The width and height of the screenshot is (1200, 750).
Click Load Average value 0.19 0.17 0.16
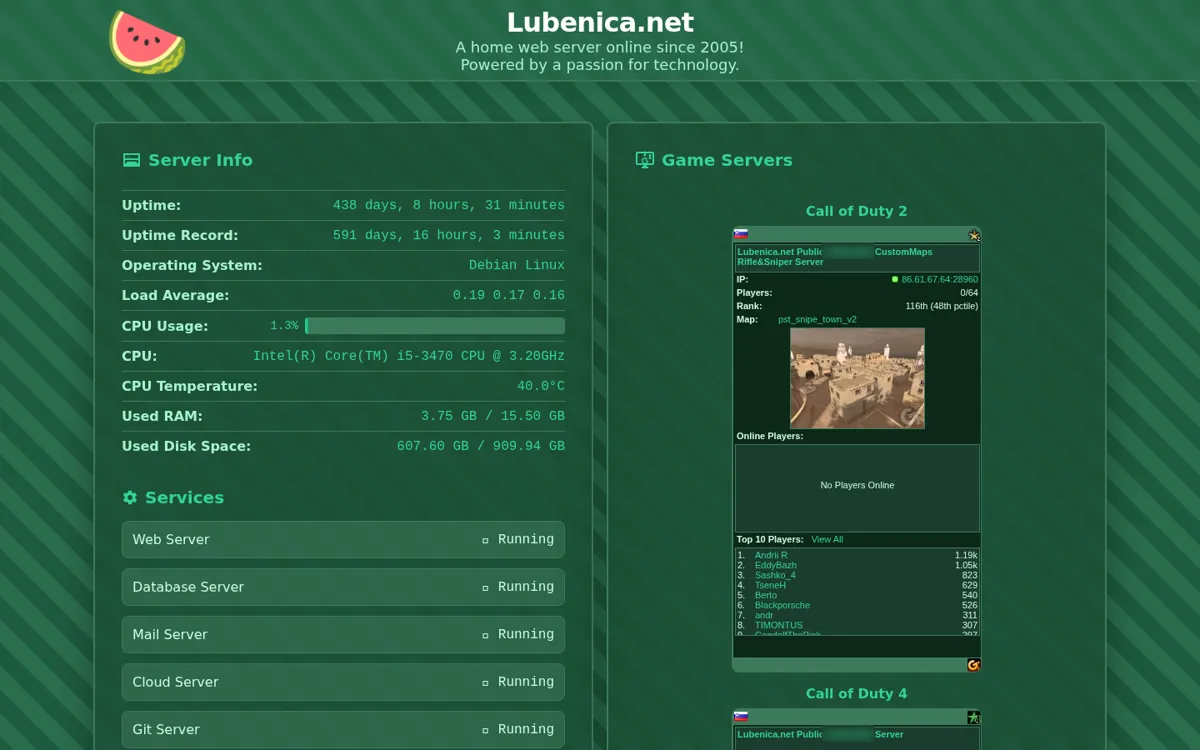(x=509, y=295)
